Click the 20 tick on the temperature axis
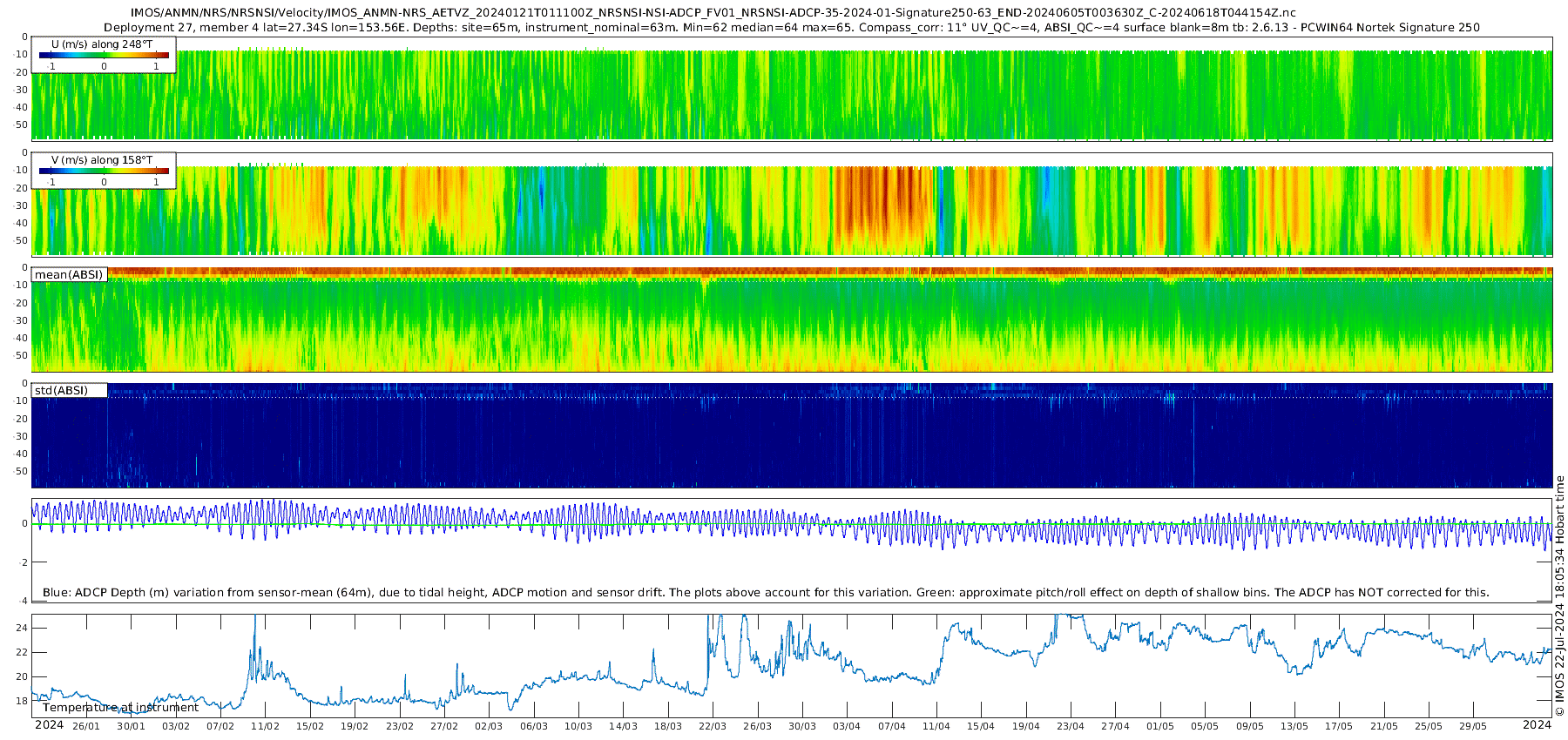 (x=23, y=676)
